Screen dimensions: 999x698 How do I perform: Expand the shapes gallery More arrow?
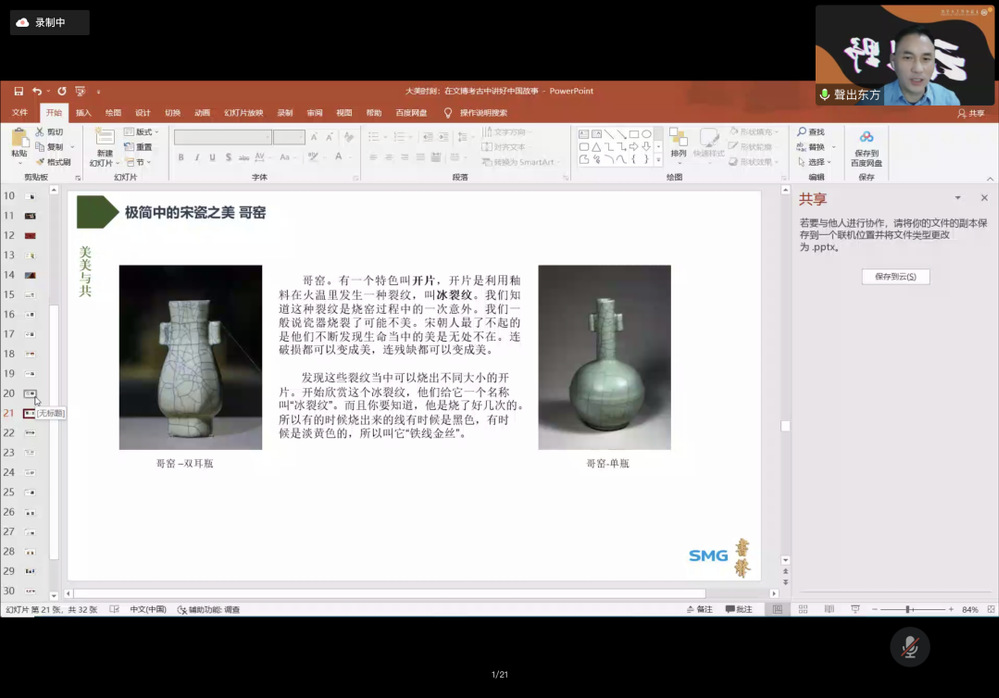658,160
